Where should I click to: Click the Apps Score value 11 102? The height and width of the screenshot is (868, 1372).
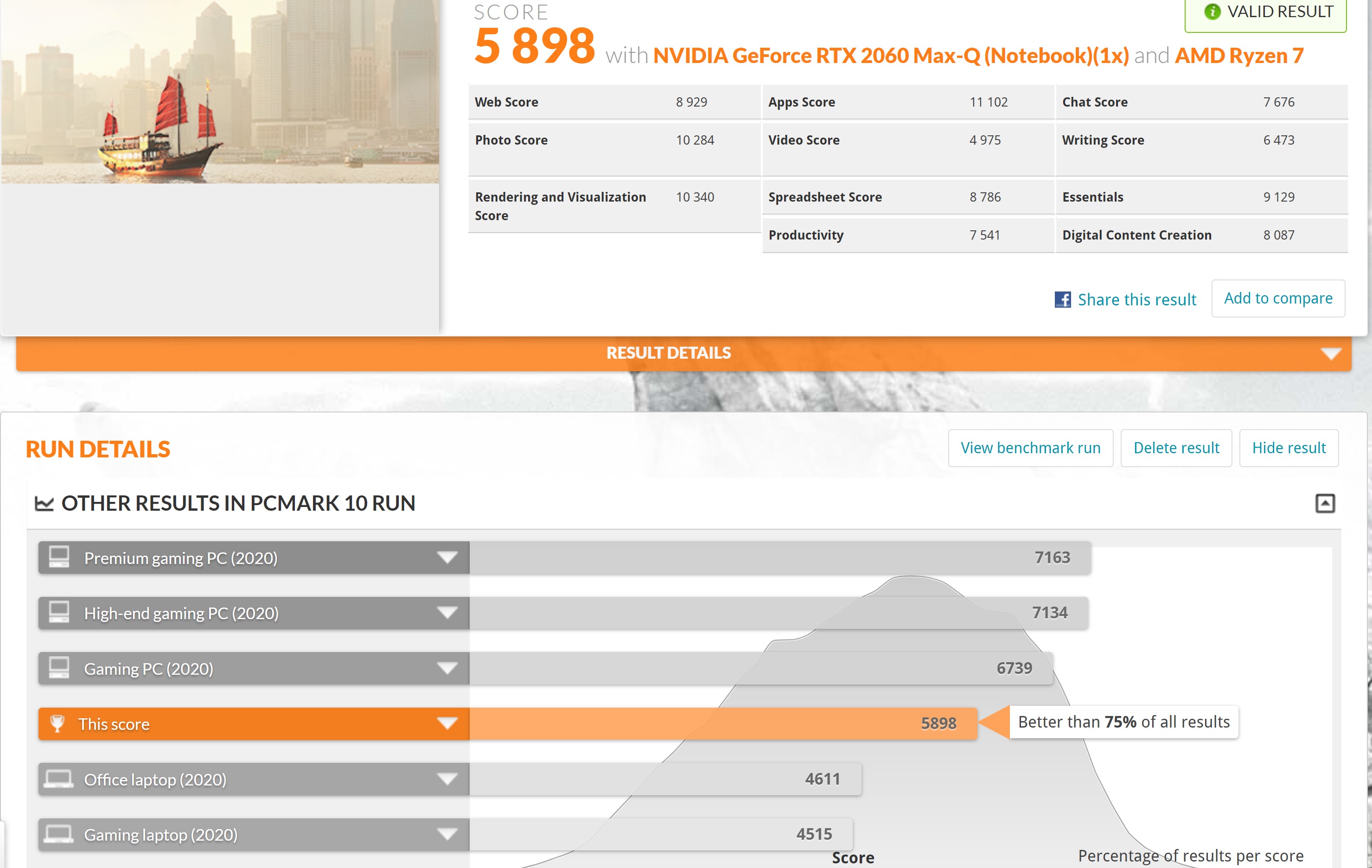click(x=989, y=102)
